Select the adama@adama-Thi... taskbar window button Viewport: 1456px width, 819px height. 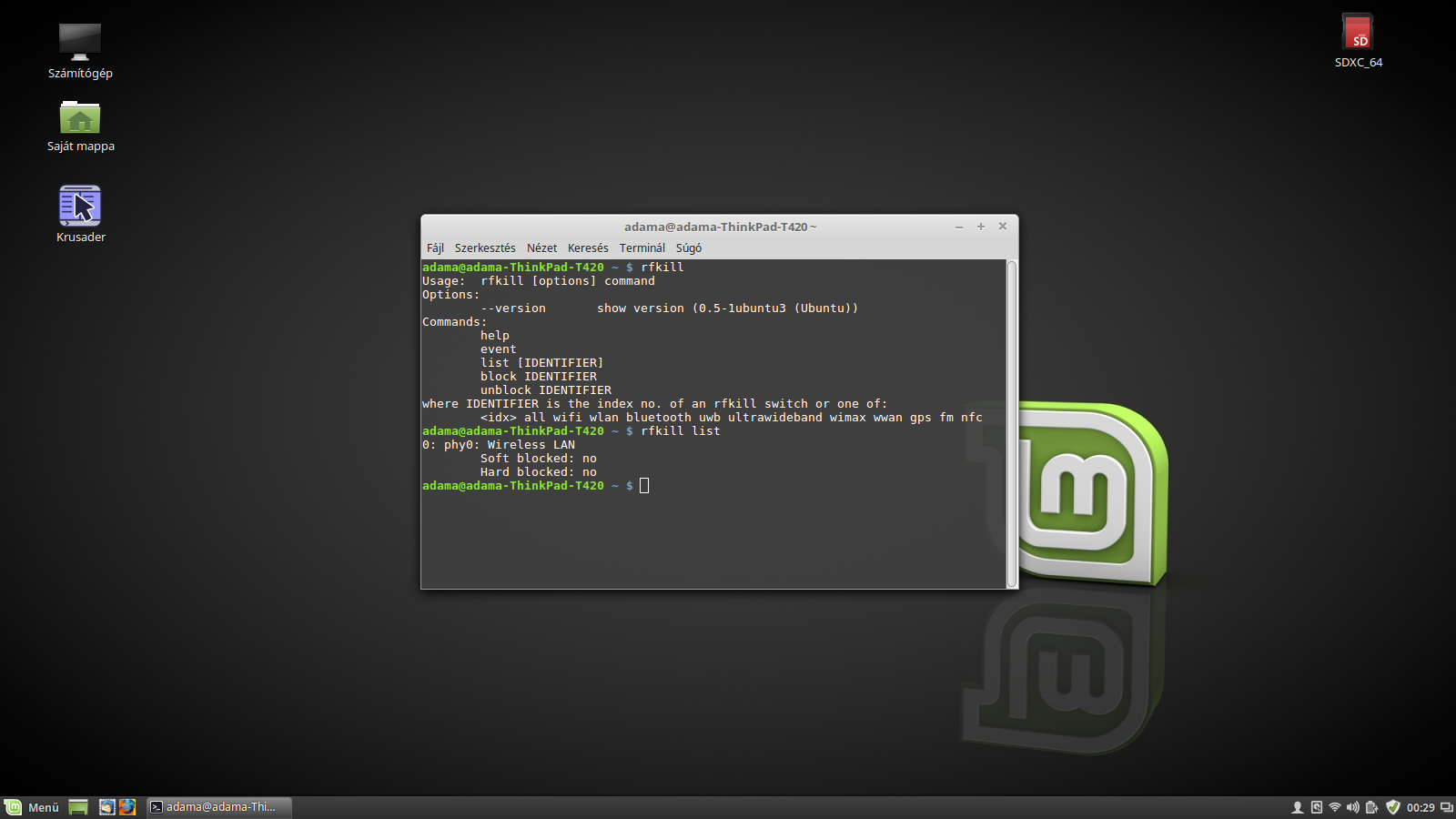(218, 807)
